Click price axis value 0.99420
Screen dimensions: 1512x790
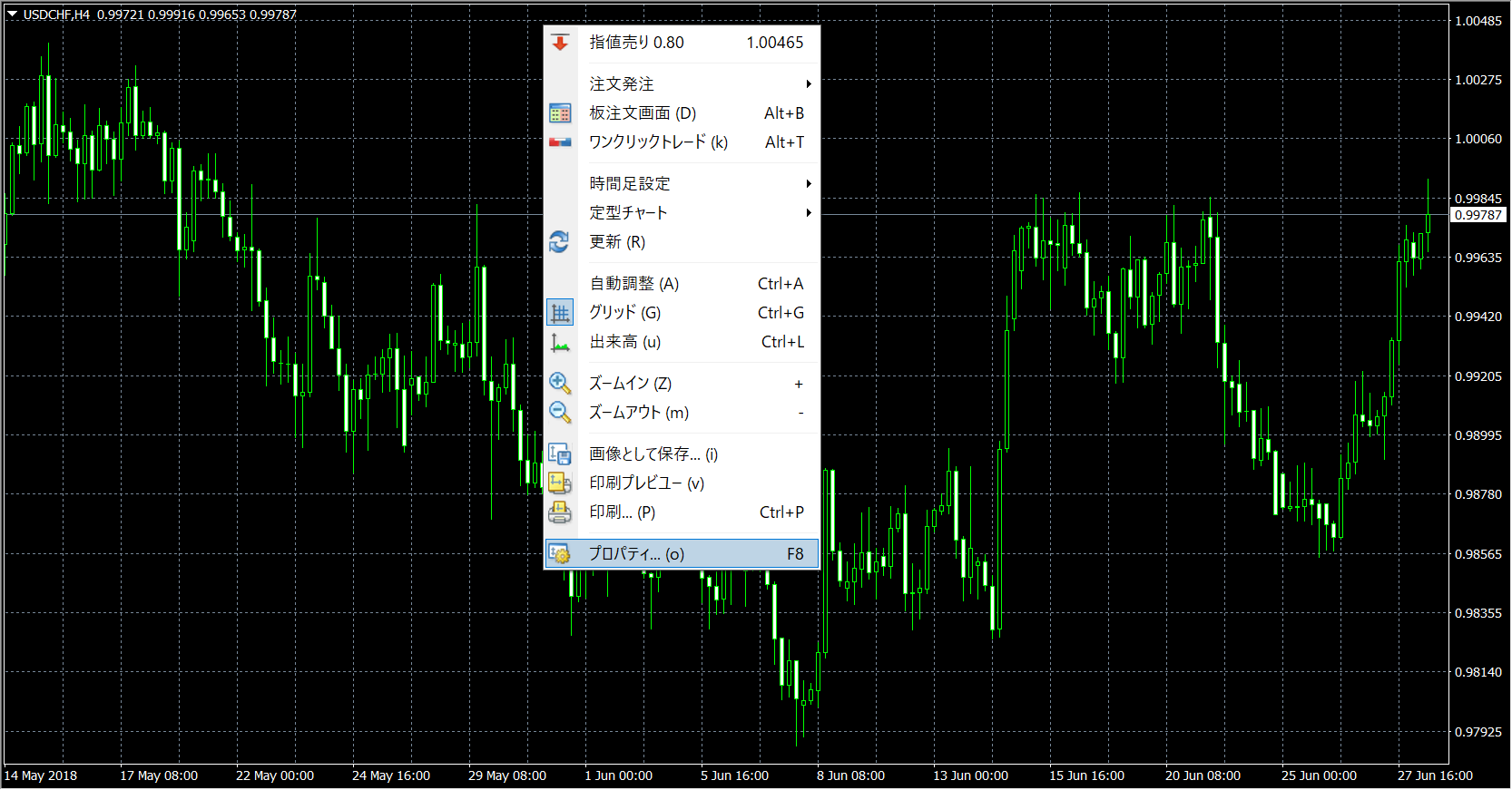tap(1478, 317)
